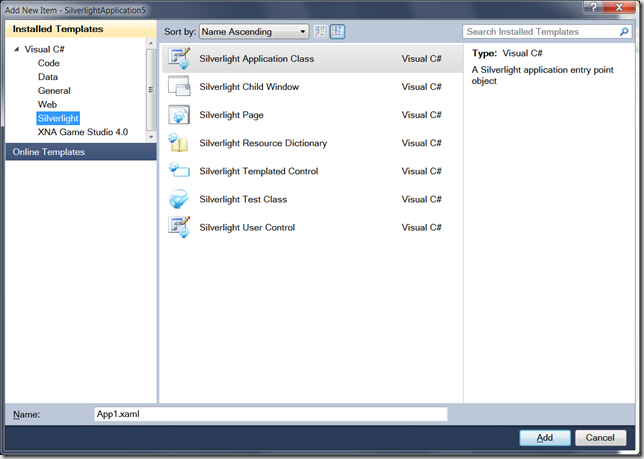
Task: Click the Search Installed Templates box
Action: point(547,32)
